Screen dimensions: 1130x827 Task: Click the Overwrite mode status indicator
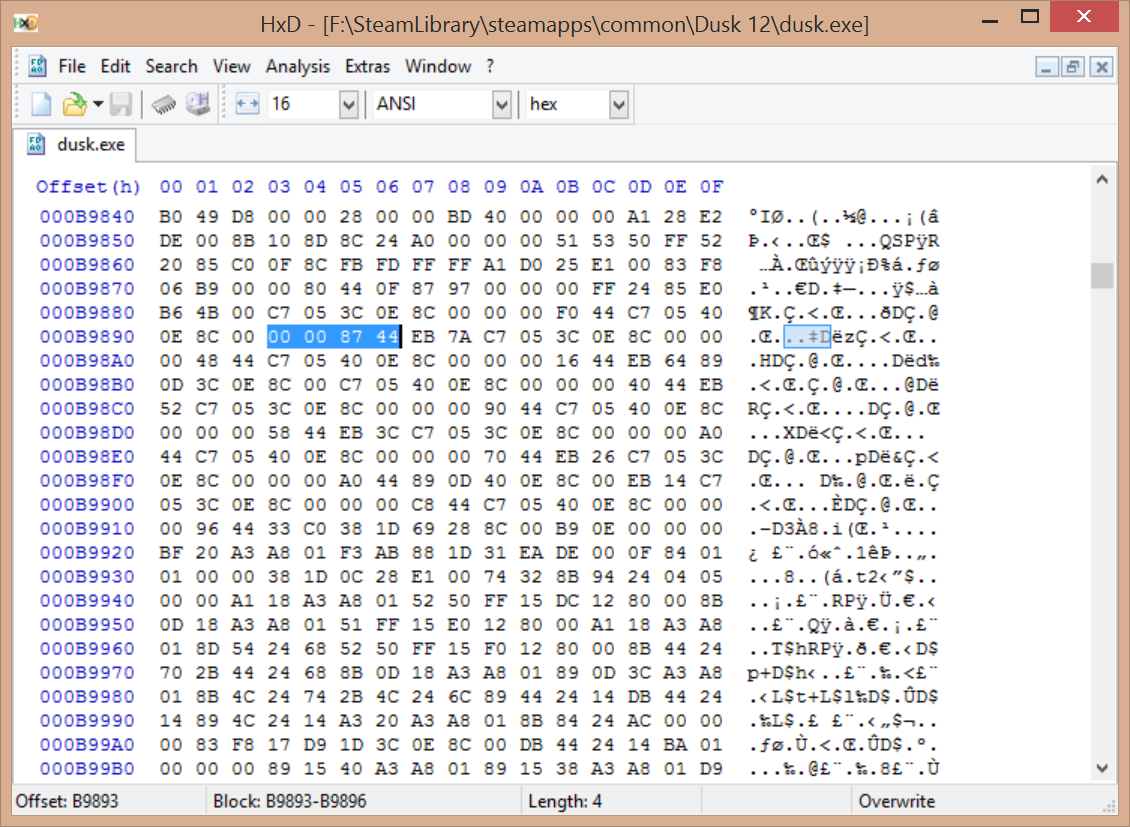click(896, 801)
